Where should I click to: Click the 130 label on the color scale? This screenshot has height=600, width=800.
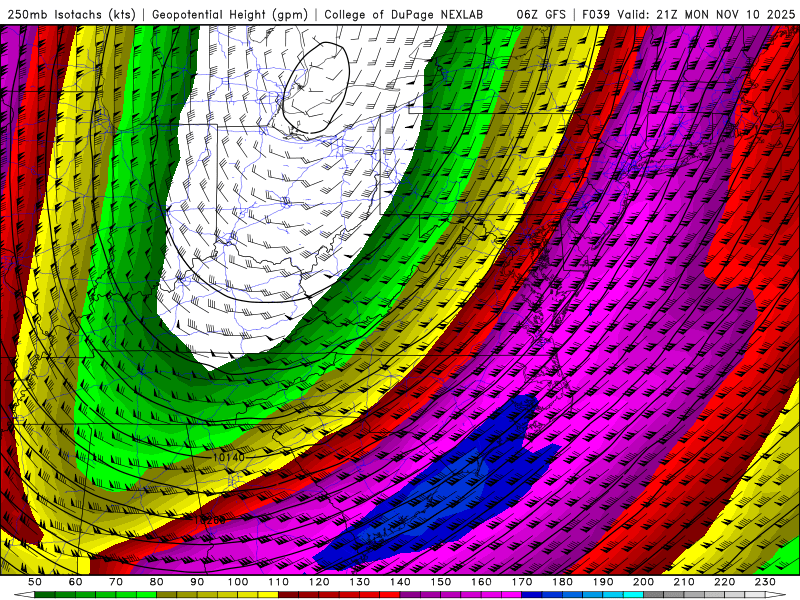click(360, 582)
